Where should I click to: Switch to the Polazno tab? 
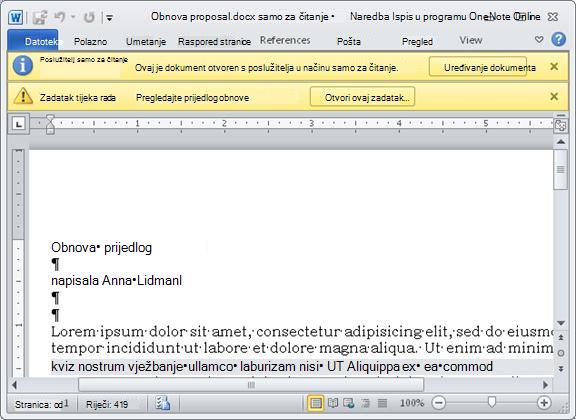[x=90, y=42]
